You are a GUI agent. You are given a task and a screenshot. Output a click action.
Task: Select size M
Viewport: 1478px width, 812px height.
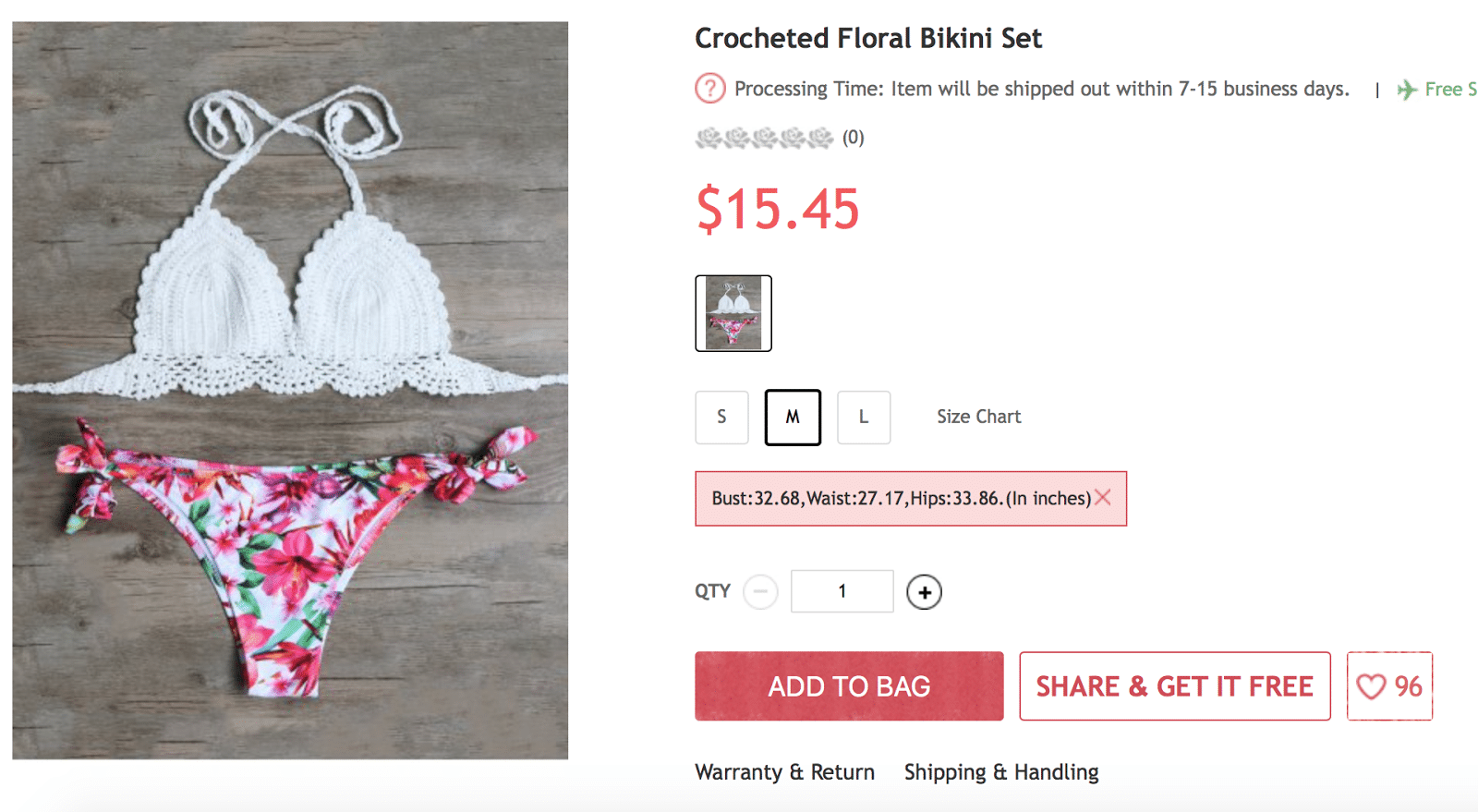coord(793,418)
